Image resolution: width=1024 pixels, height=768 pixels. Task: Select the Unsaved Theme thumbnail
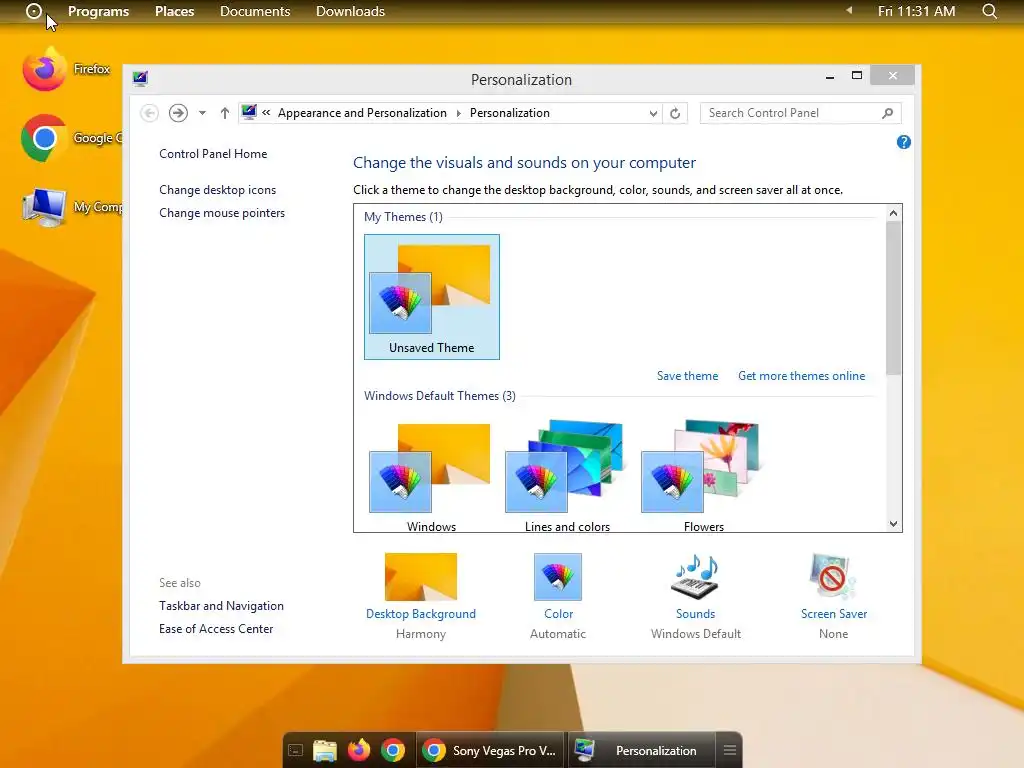tap(432, 296)
